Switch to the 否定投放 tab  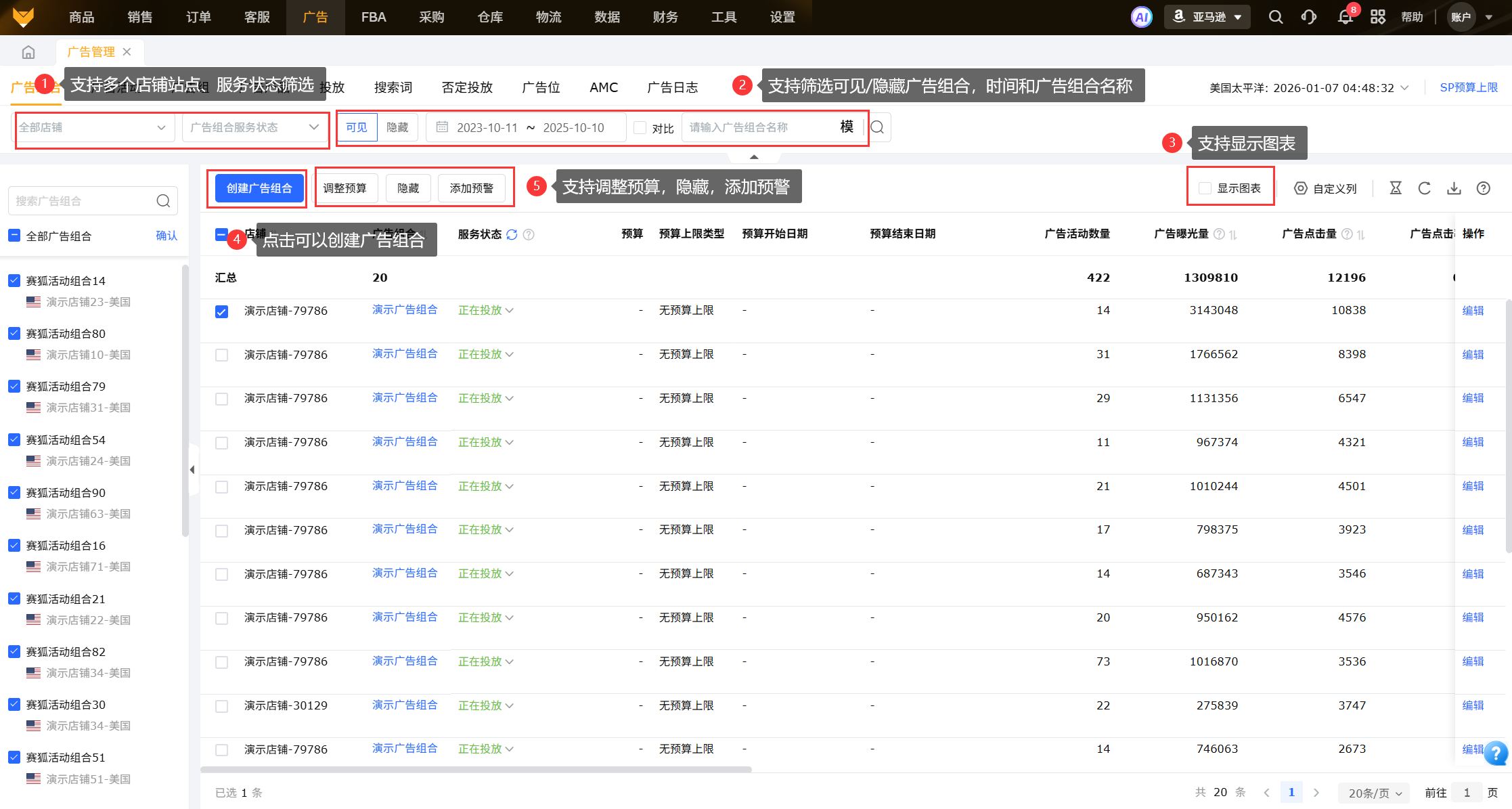[467, 87]
